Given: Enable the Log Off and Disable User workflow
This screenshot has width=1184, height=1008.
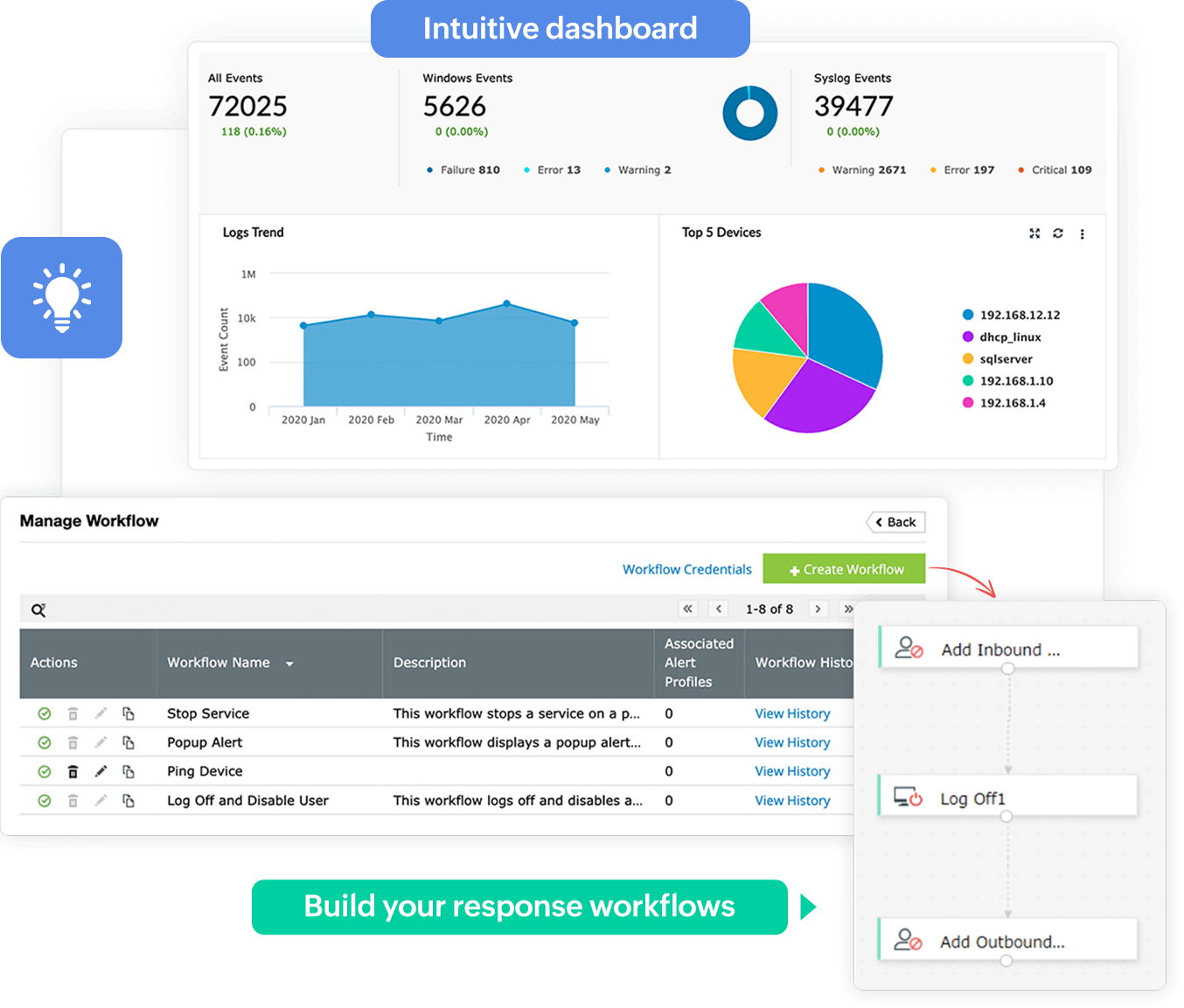Looking at the screenshot, I should pyautogui.click(x=45, y=800).
